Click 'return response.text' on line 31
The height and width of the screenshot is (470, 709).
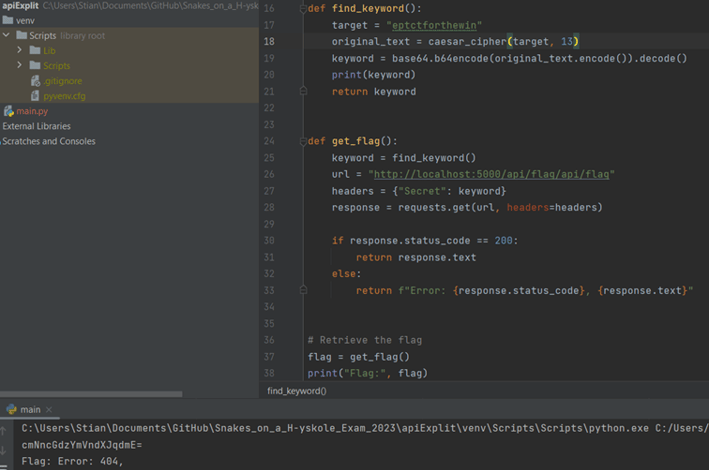click(x=416, y=257)
